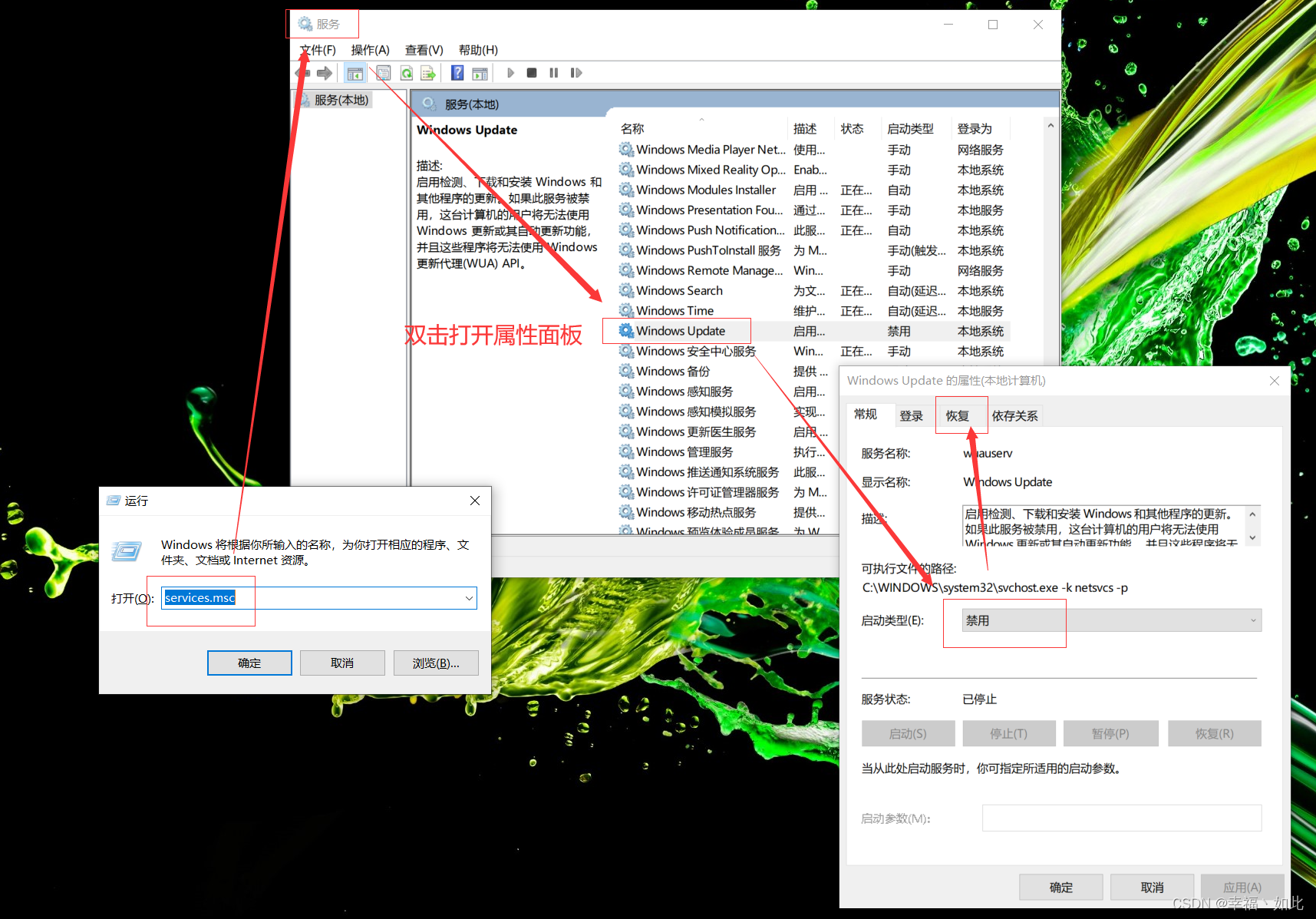
Task: Click 取消 in Windows Update properties dialog
Action: pyautogui.click(x=1152, y=888)
